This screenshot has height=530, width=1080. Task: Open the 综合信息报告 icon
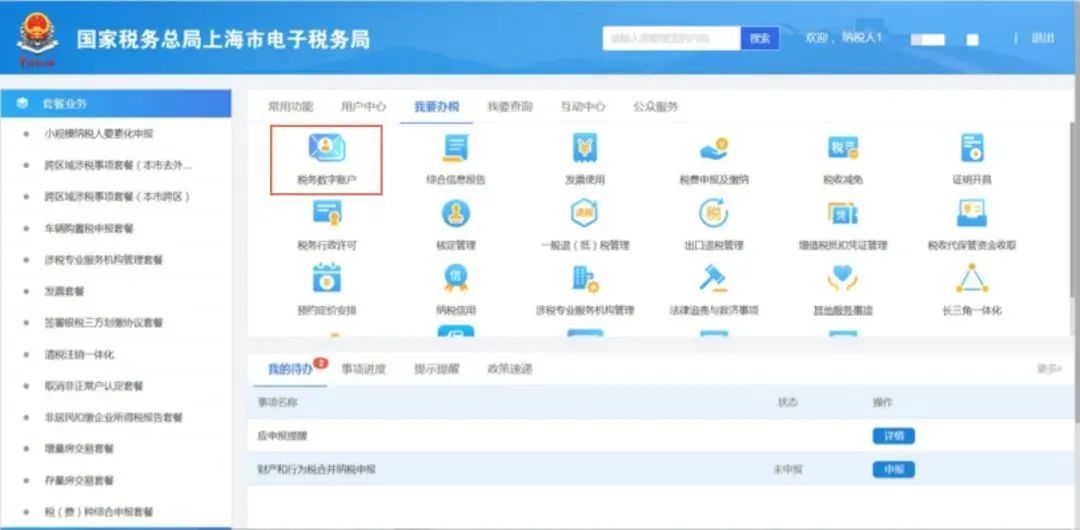(x=455, y=150)
